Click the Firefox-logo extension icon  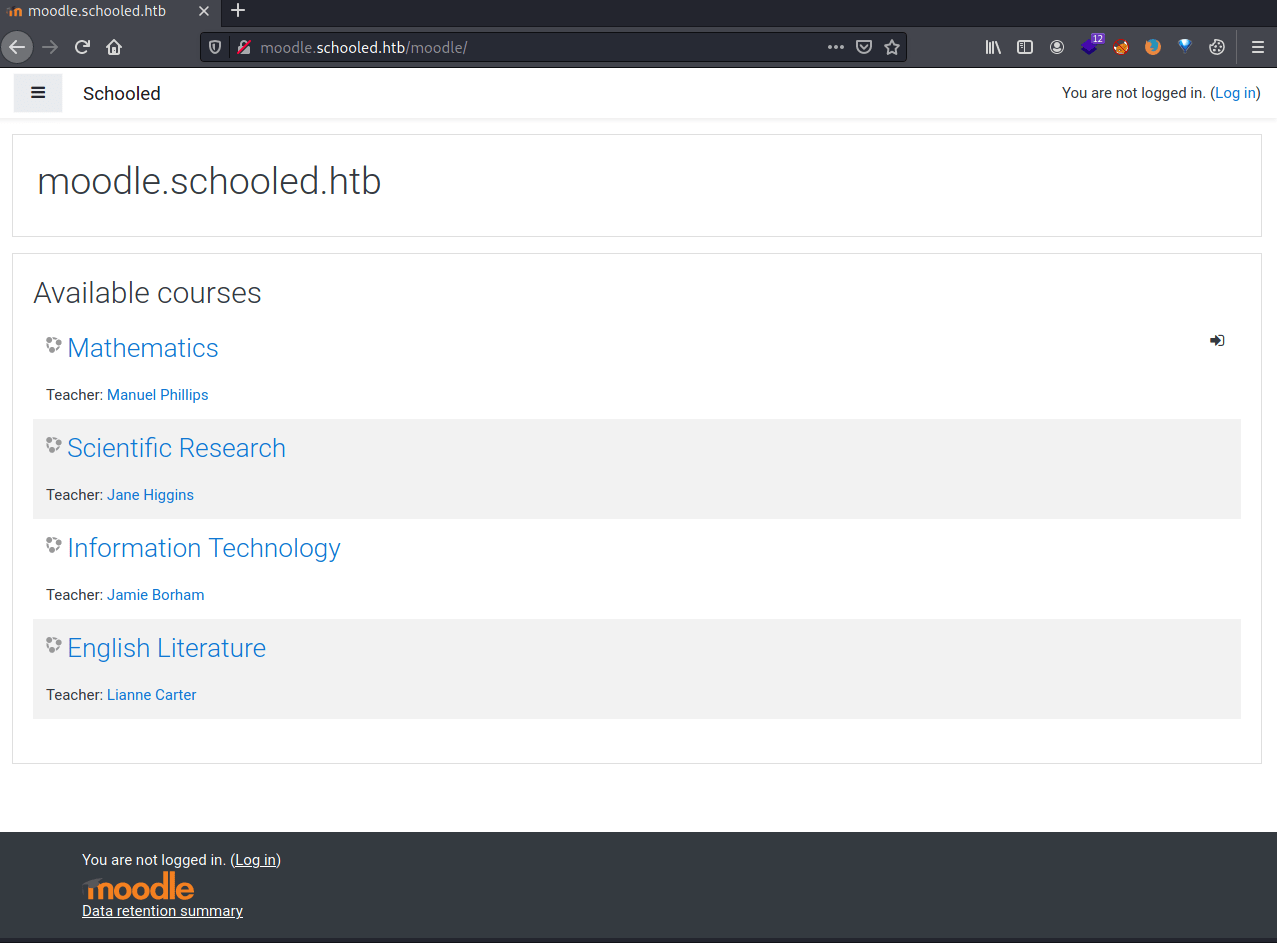click(x=1153, y=47)
